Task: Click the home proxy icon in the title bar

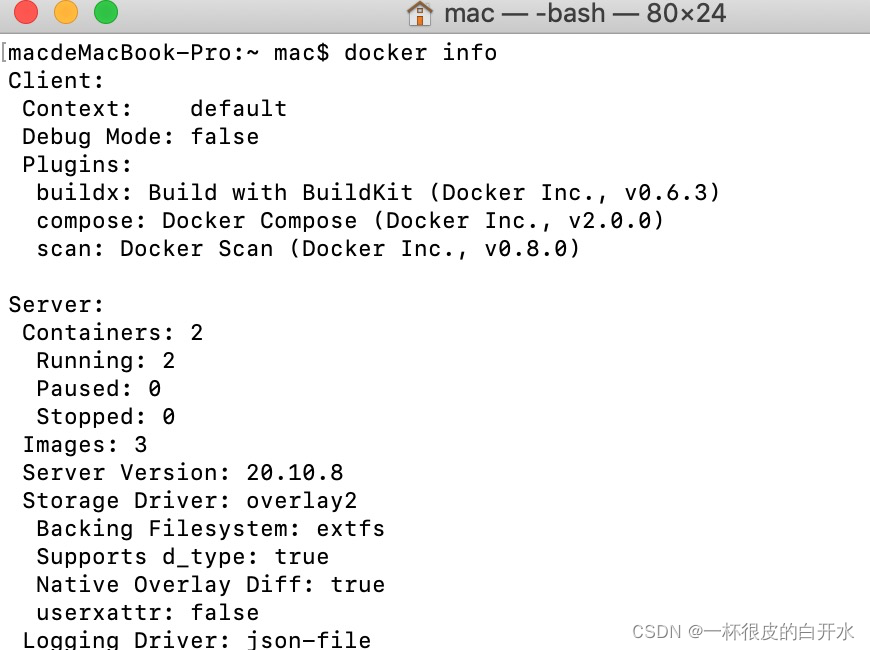Action: [x=420, y=14]
